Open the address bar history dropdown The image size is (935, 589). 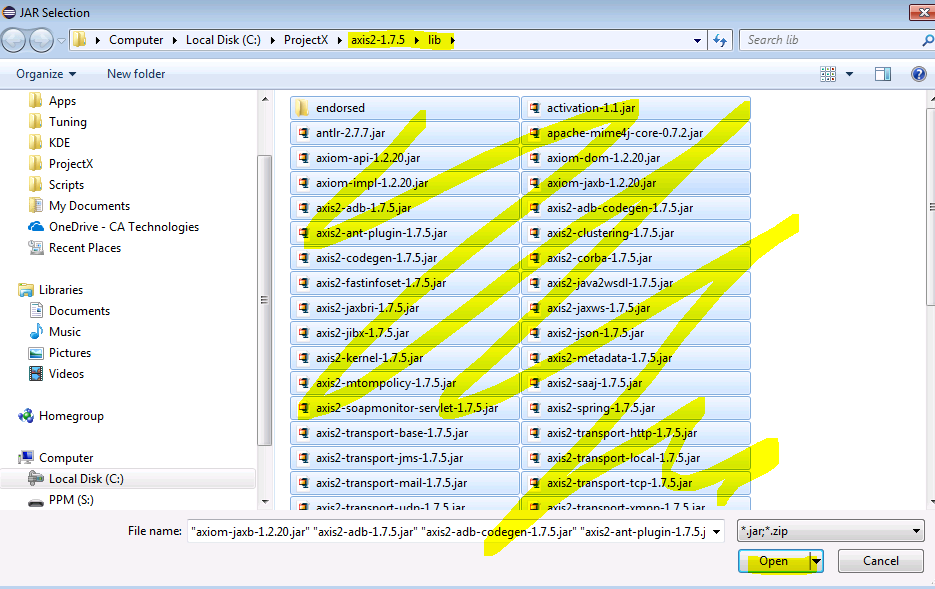(697, 41)
